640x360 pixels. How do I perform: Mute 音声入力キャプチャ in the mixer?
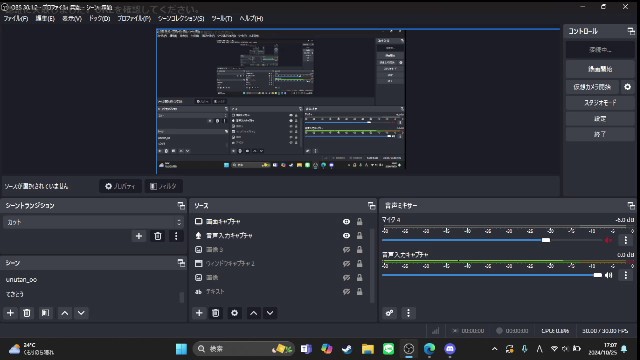coord(609,276)
